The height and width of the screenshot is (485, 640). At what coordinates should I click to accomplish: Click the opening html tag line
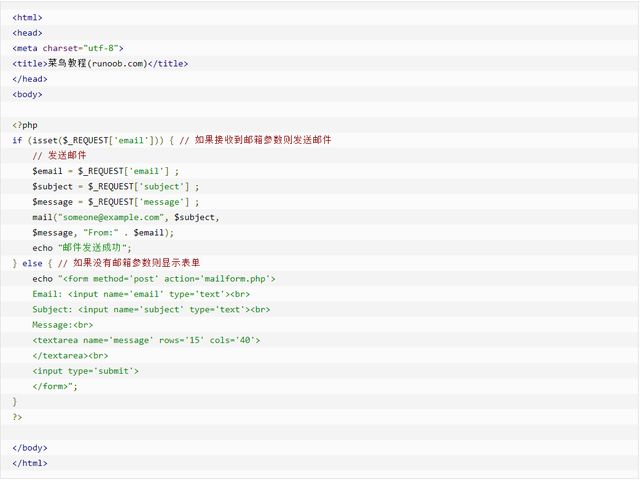(x=27, y=18)
